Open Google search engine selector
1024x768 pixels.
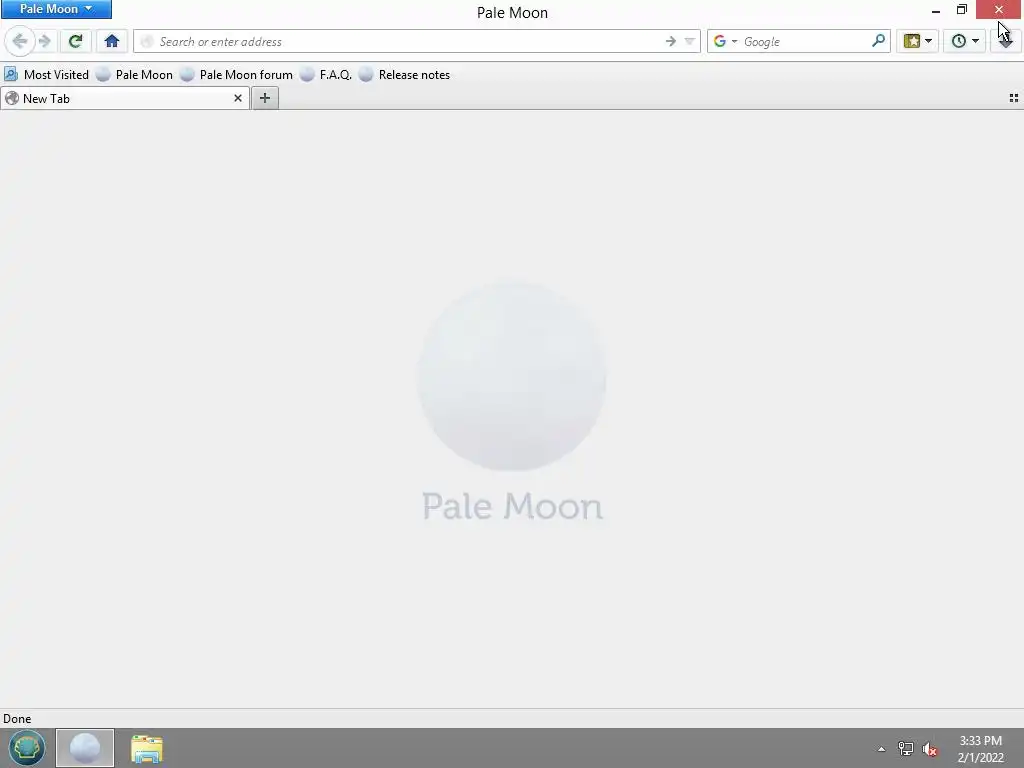725,41
